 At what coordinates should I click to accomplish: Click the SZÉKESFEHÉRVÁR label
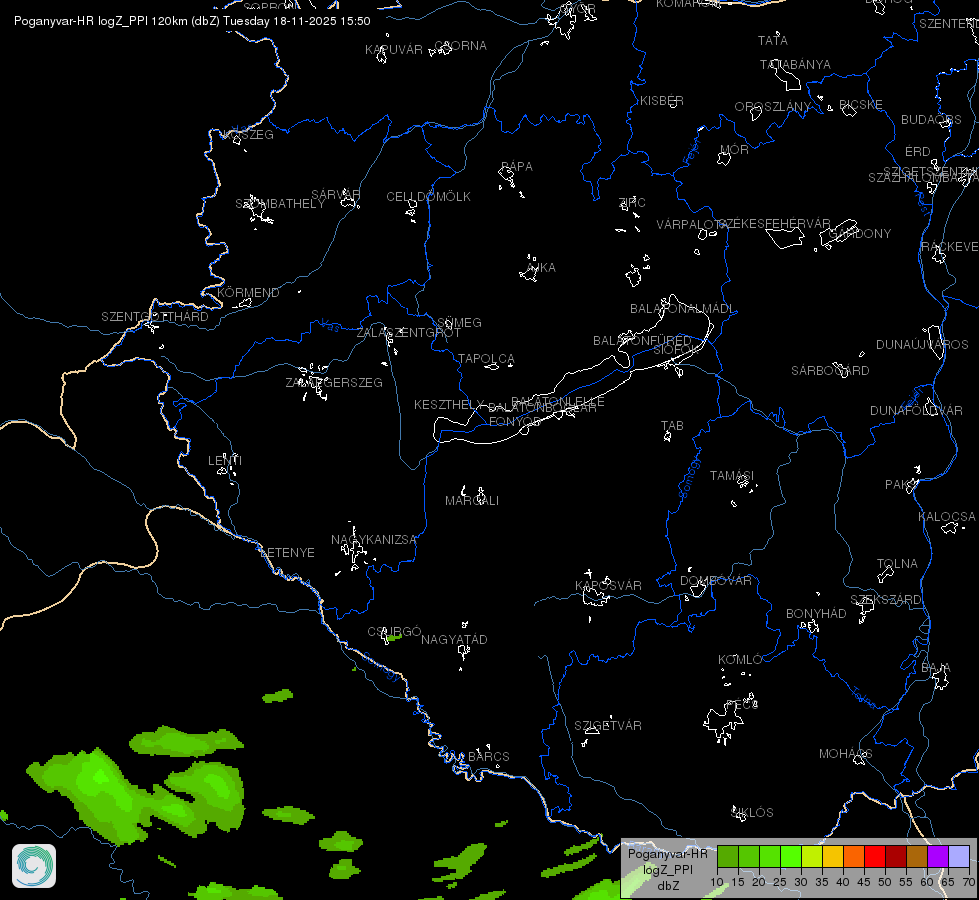click(x=775, y=224)
